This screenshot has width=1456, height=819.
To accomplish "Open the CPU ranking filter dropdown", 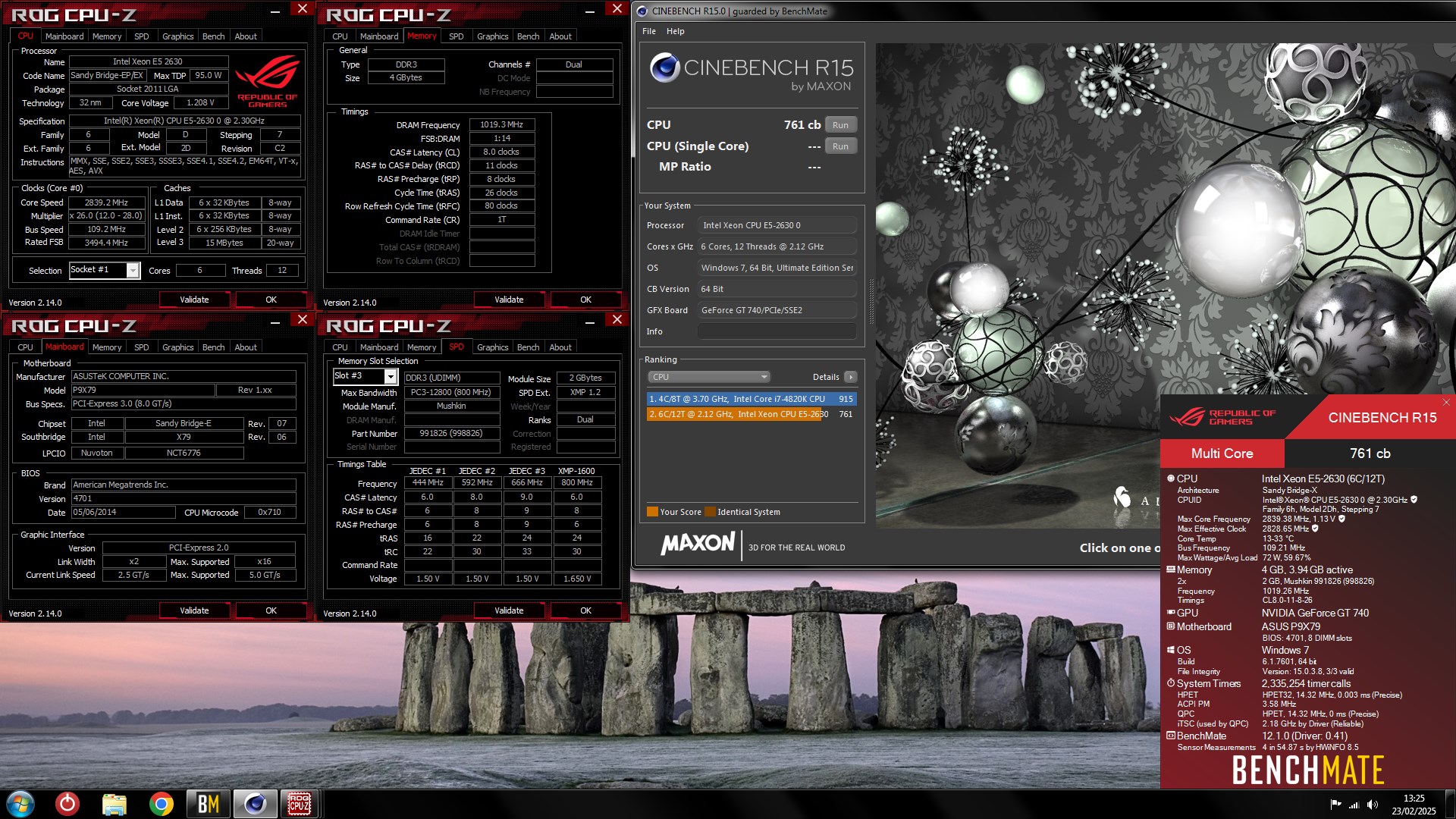I will 708,377.
